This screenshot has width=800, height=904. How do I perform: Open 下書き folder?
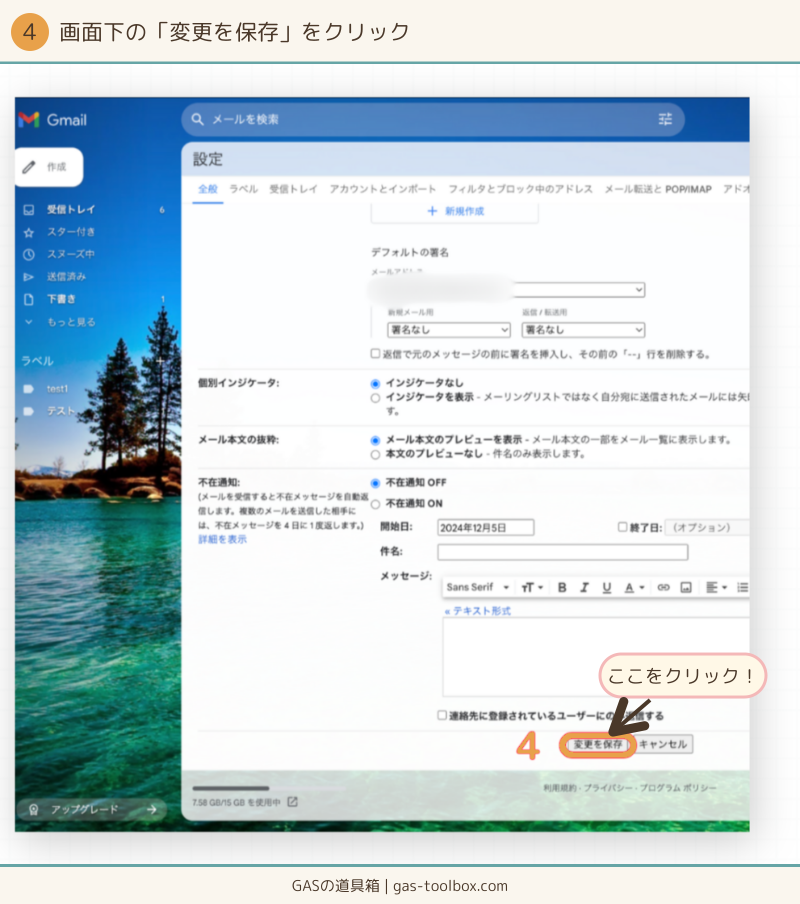pyautogui.click(x=61, y=299)
